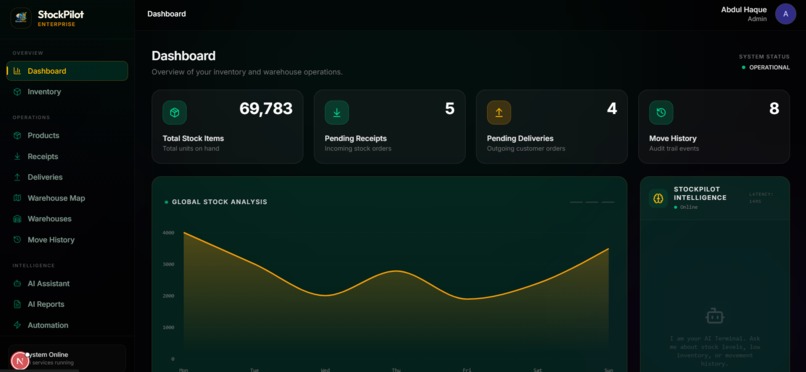806x372 pixels.
Task: Open the Total Stock Items card
Action: 227,127
